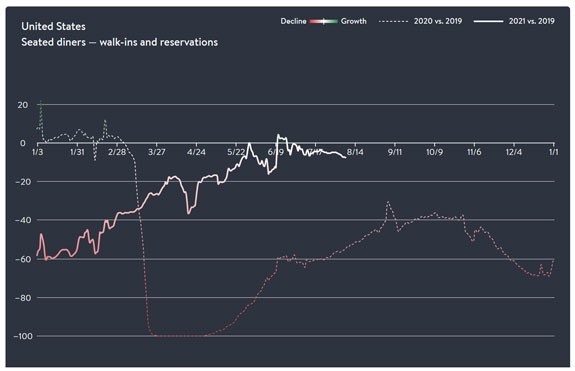Screen dimensions: 575x371
Task: Click the end point of the solid 2021 line
Action: pyautogui.click(x=345, y=158)
